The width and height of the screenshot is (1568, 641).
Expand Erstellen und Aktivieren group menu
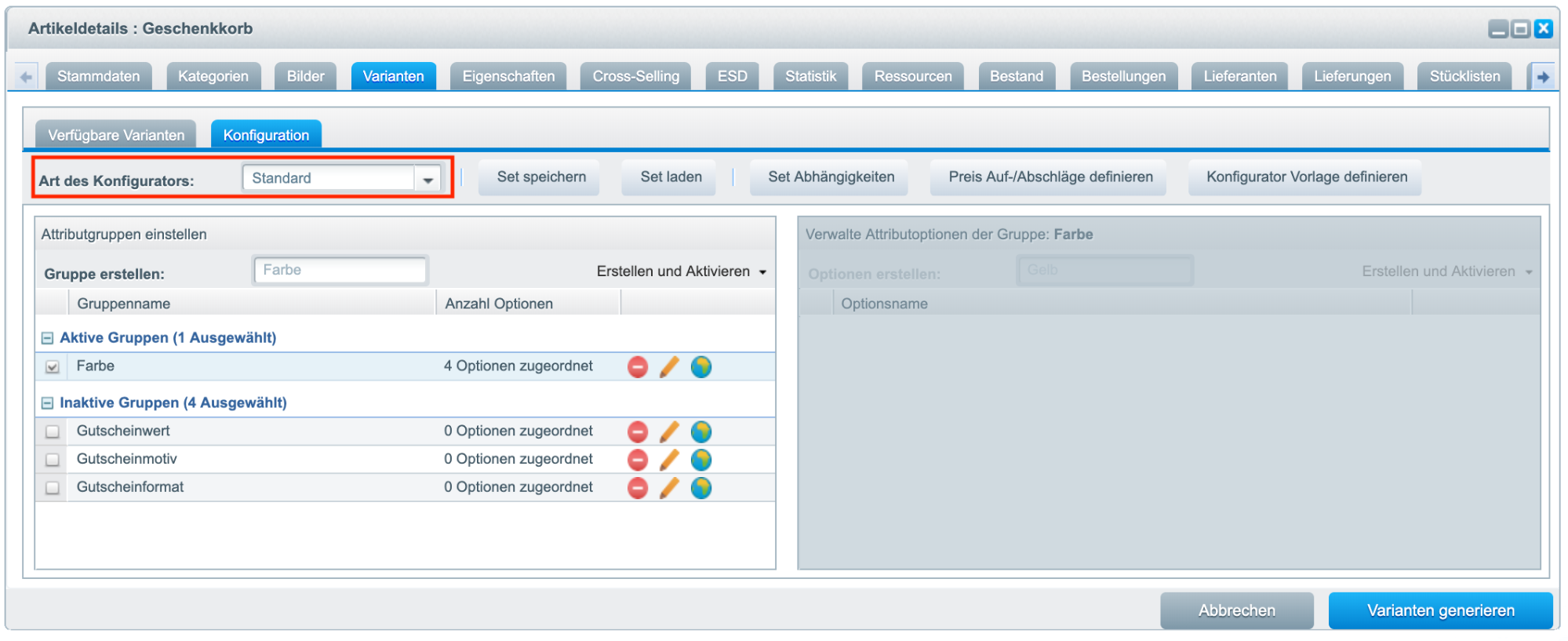pos(681,271)
